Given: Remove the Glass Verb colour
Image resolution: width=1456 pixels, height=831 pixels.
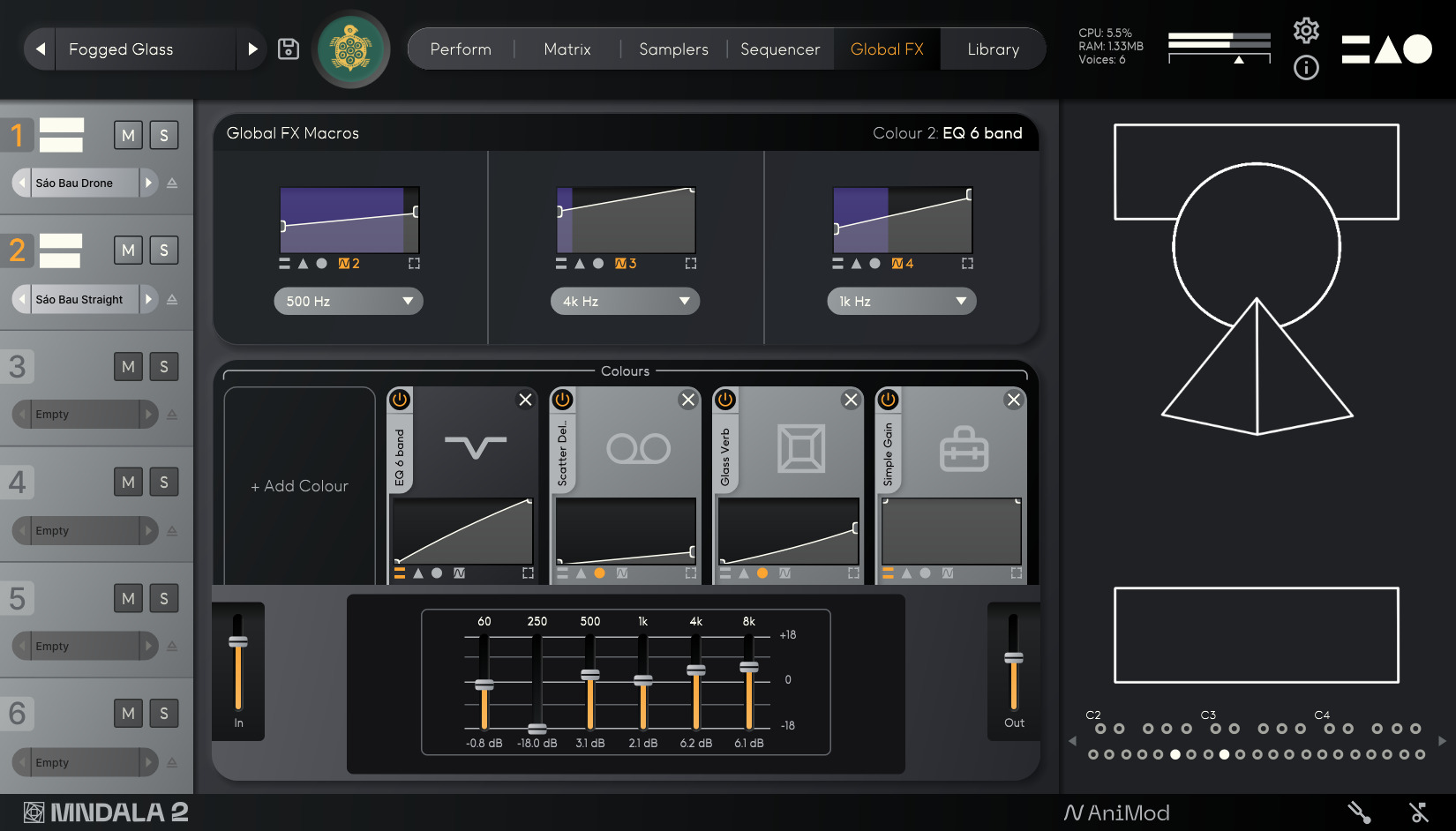Looking at the screenshot, I should click(x=851, y=400).
